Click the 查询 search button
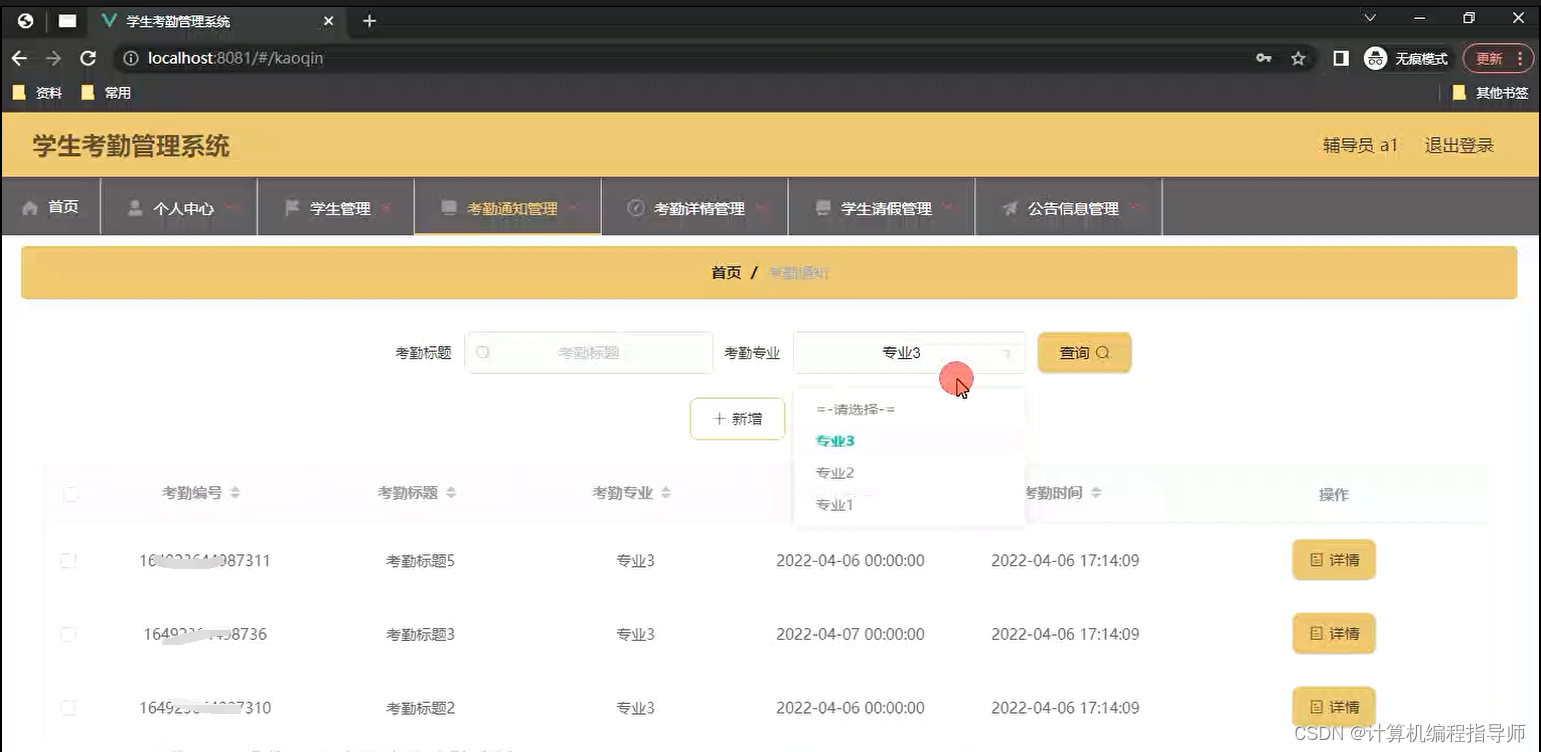 tap(1084, 352)
